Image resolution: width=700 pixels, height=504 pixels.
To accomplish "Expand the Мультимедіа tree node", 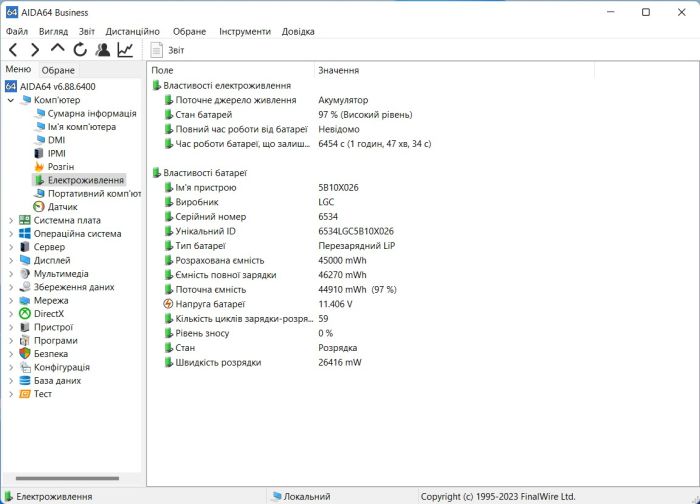I will pyautogui.click(x=11, y=274).
